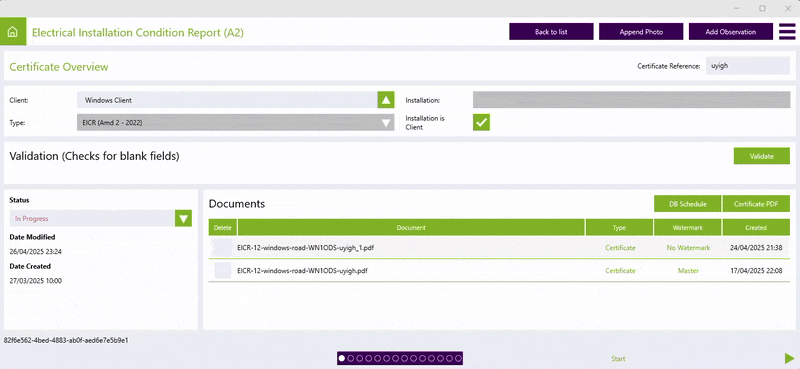This screenshot has width=800, height=369.
Task: Open EICR-12-windows-road-WN1ODS-uyigh_1.pdf
Action: click(307, 248)
